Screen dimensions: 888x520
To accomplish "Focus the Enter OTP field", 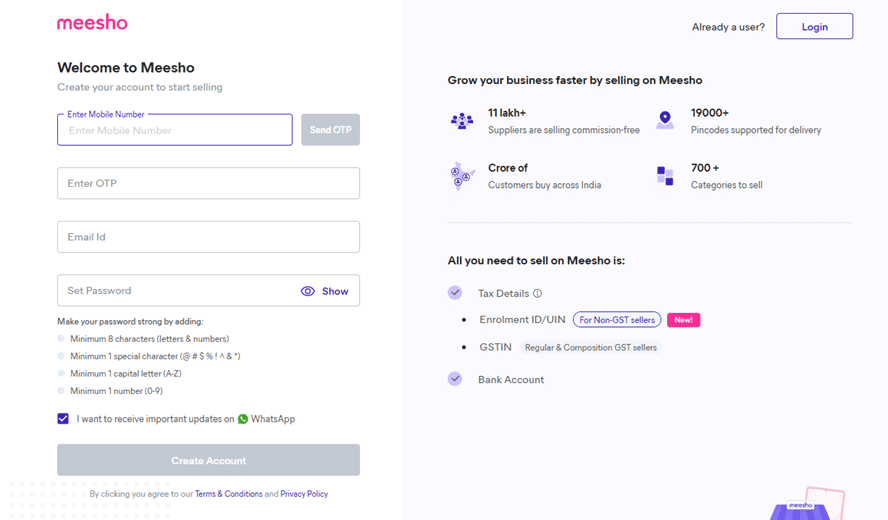I will [x=208, y=183].
